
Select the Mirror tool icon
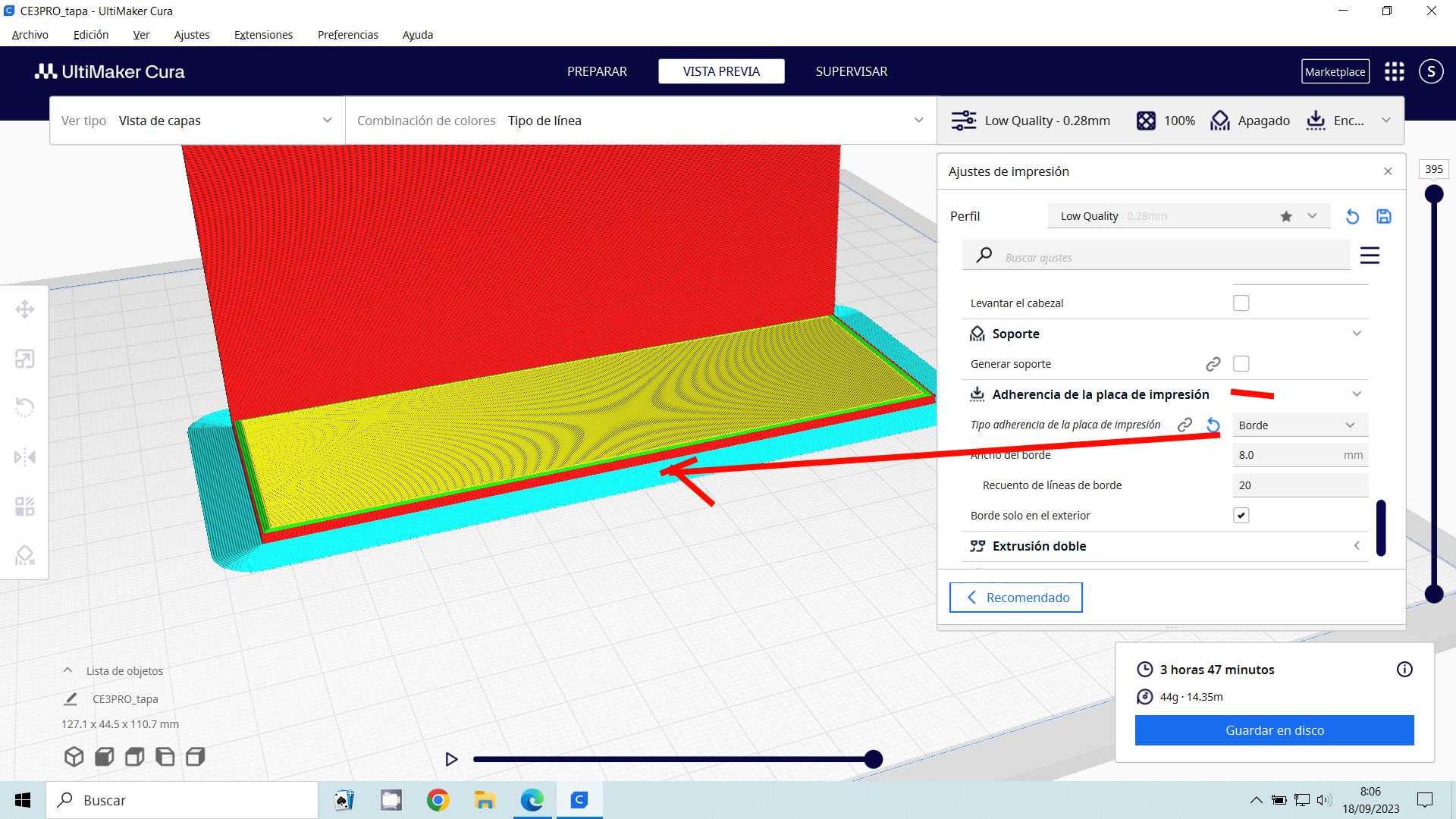point(24,457)
